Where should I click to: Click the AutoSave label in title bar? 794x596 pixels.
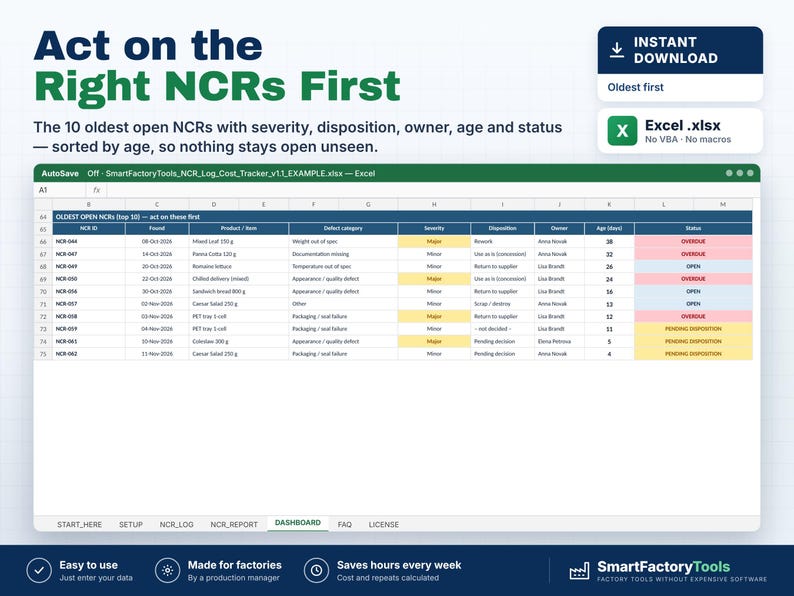click(x=60, y=173)
